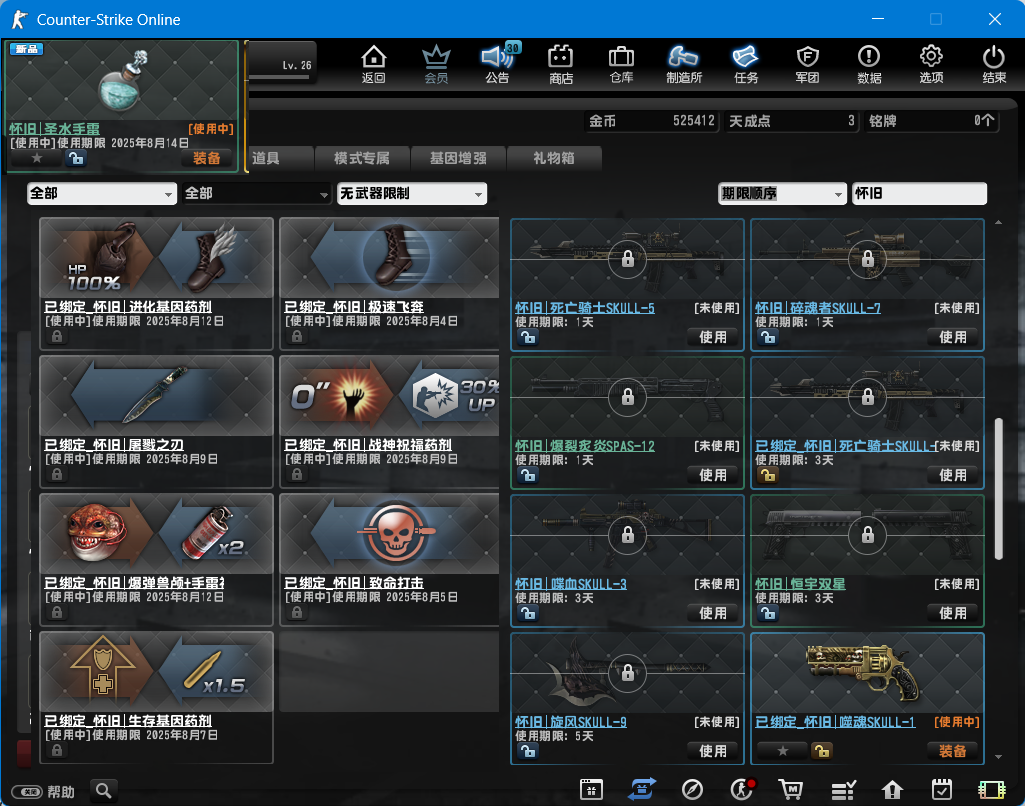Click the magnifier search icon beside 帮助
Image resolution: width=1025 pixels, height=806 pixels.
pyautogui.click(x=103, y=791)
